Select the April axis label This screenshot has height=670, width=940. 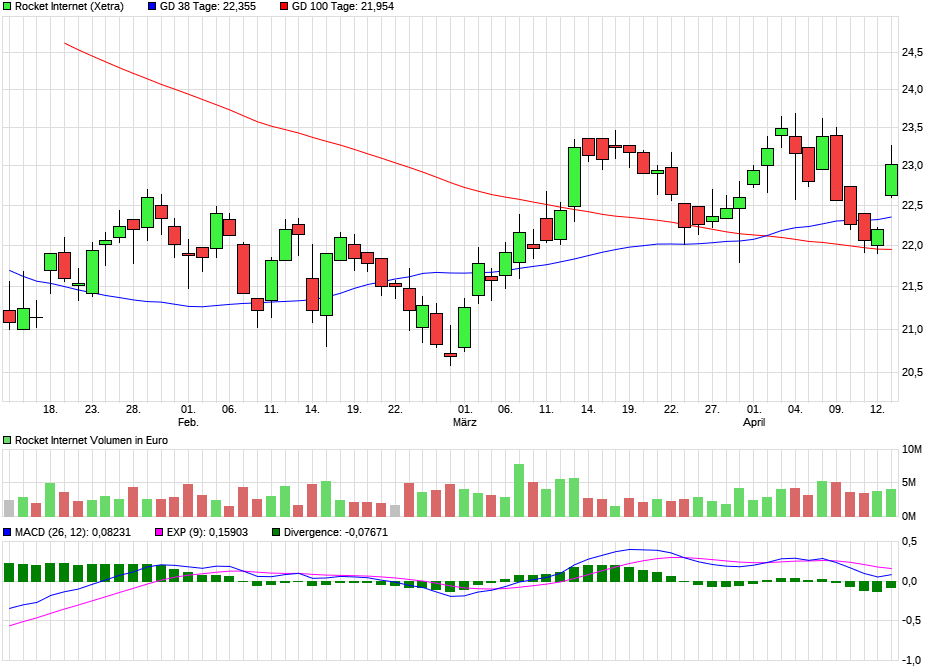click(x=755, y=422)
